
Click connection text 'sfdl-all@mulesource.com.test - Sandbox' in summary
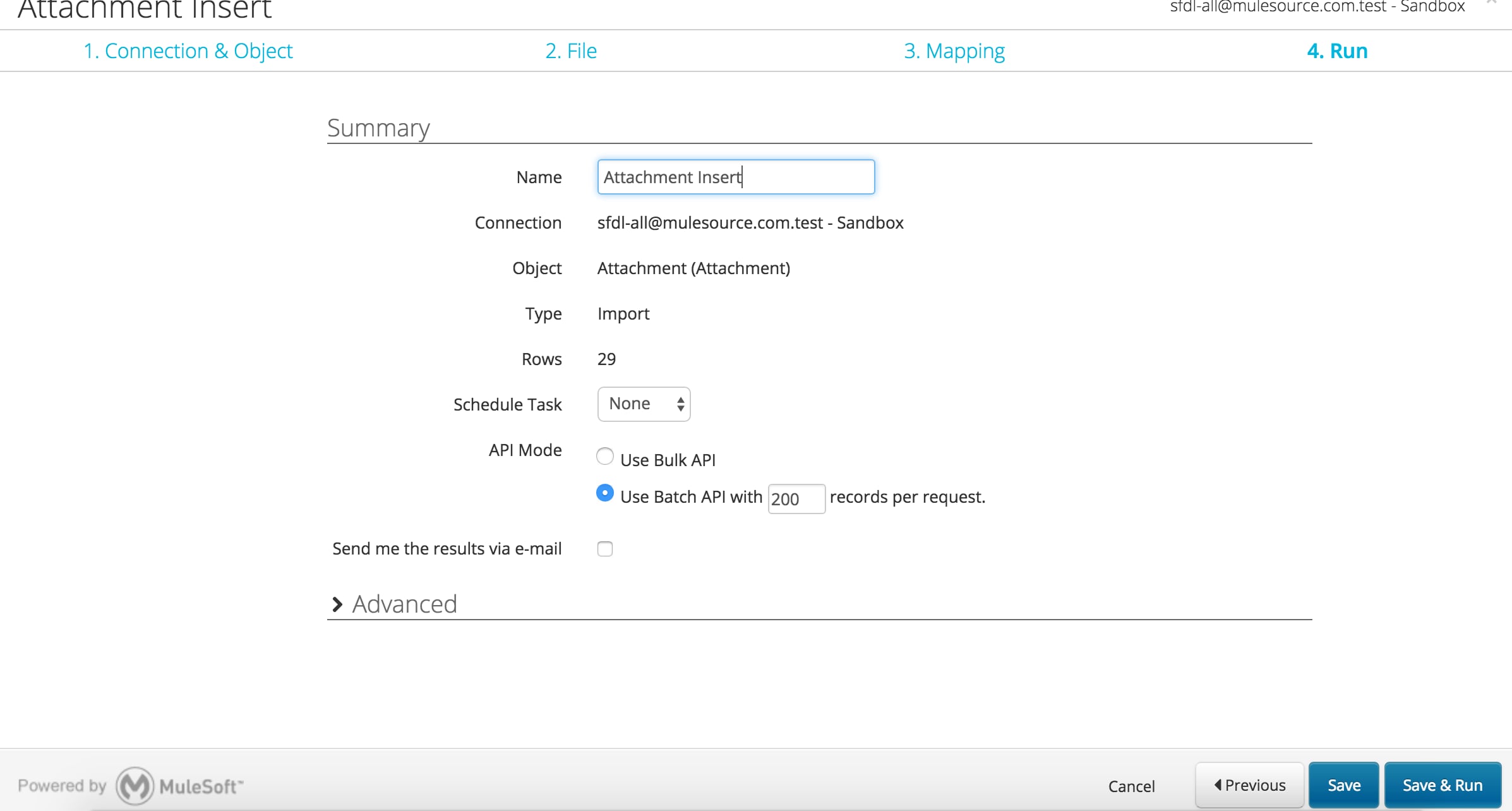pyautogui.click(x=750, y=222)
